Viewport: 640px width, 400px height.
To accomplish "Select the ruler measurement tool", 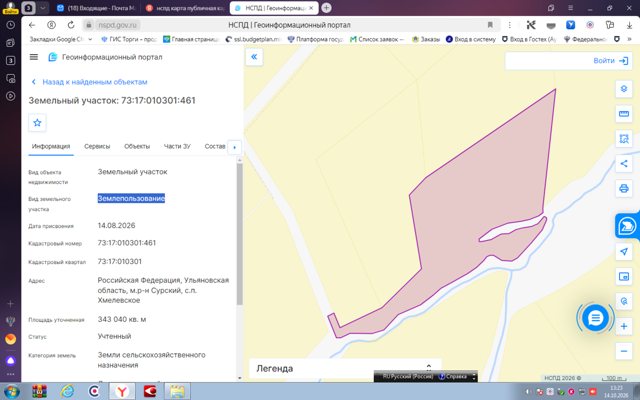I will (x=624, y=114).
